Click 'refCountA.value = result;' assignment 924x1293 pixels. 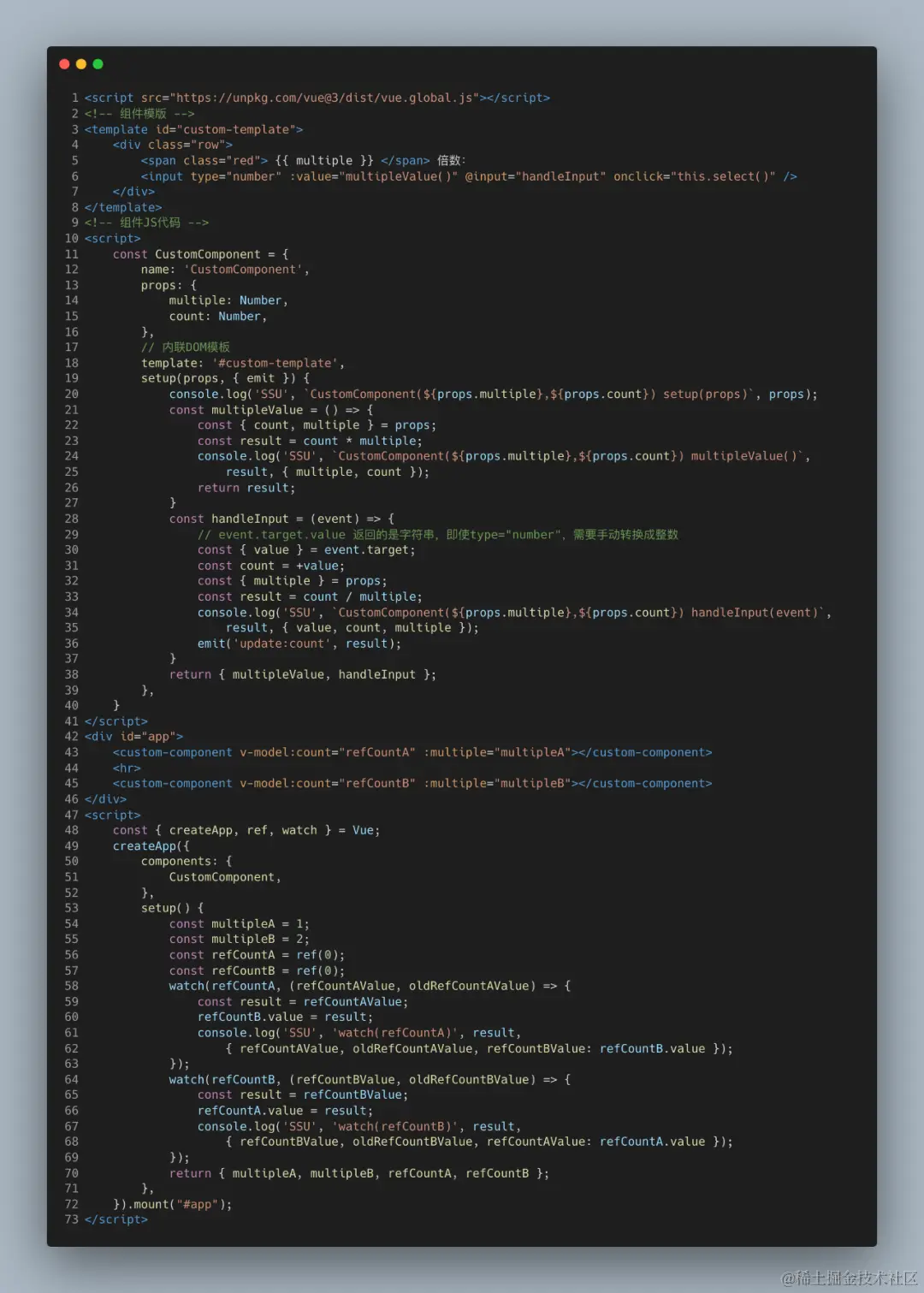point(285,1112)
